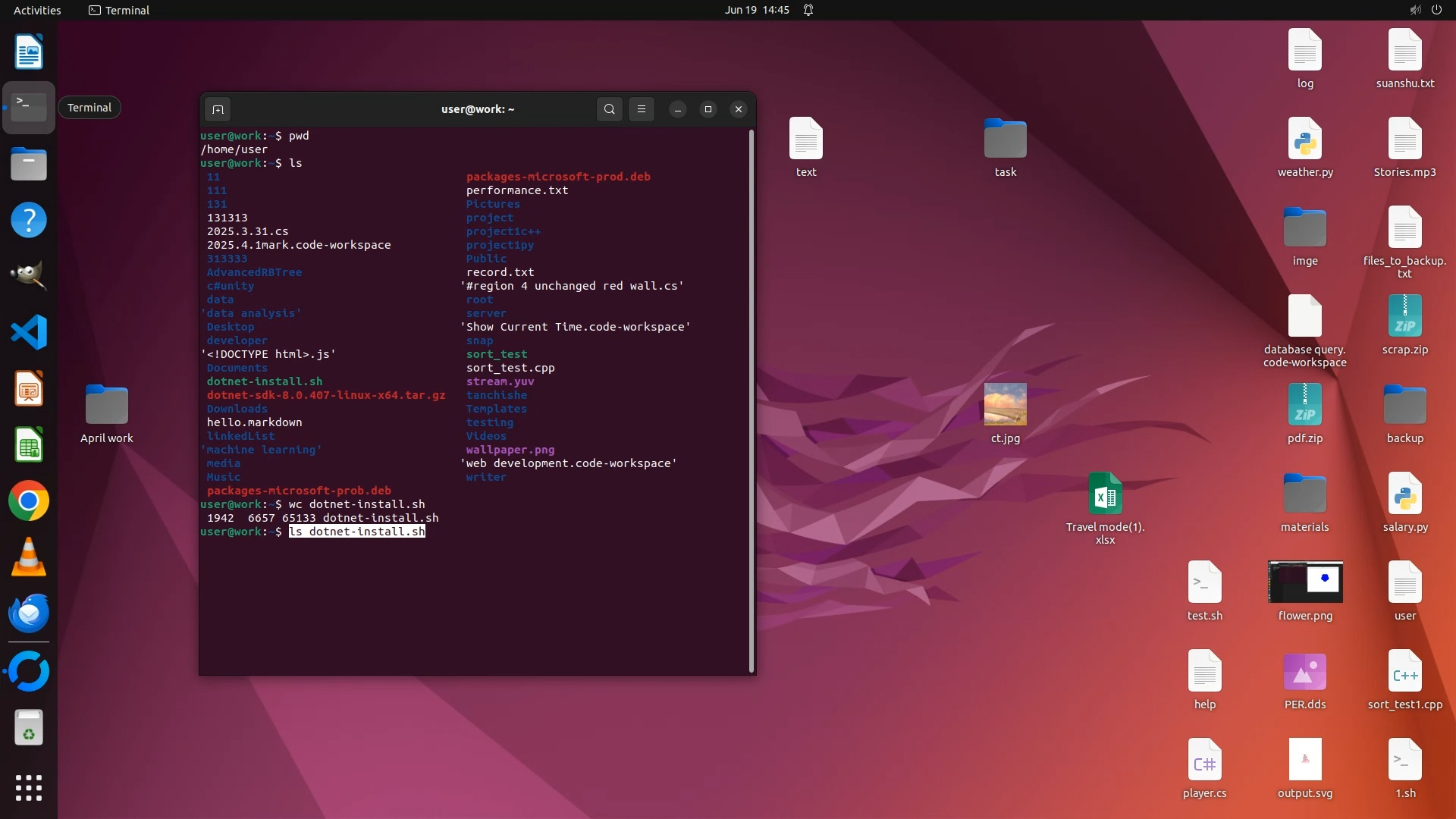Image resolution: width=1456 pixels, height=819 pixels.
Task: Click the terminal scrollbar
Action: click(752, 400)
